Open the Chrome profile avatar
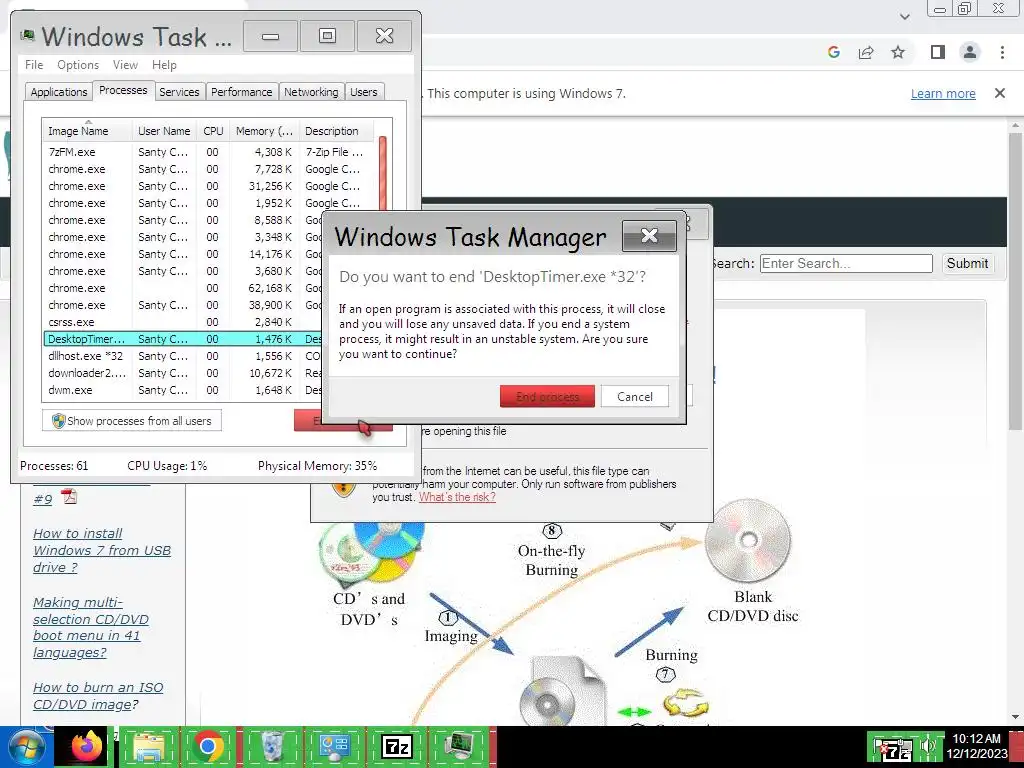The image size is (1024, 768). (970, 52)
